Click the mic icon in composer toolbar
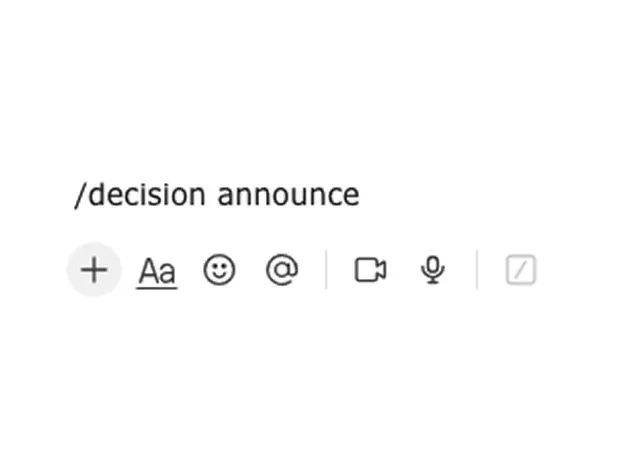620x466 pixels. click(433, 270)
